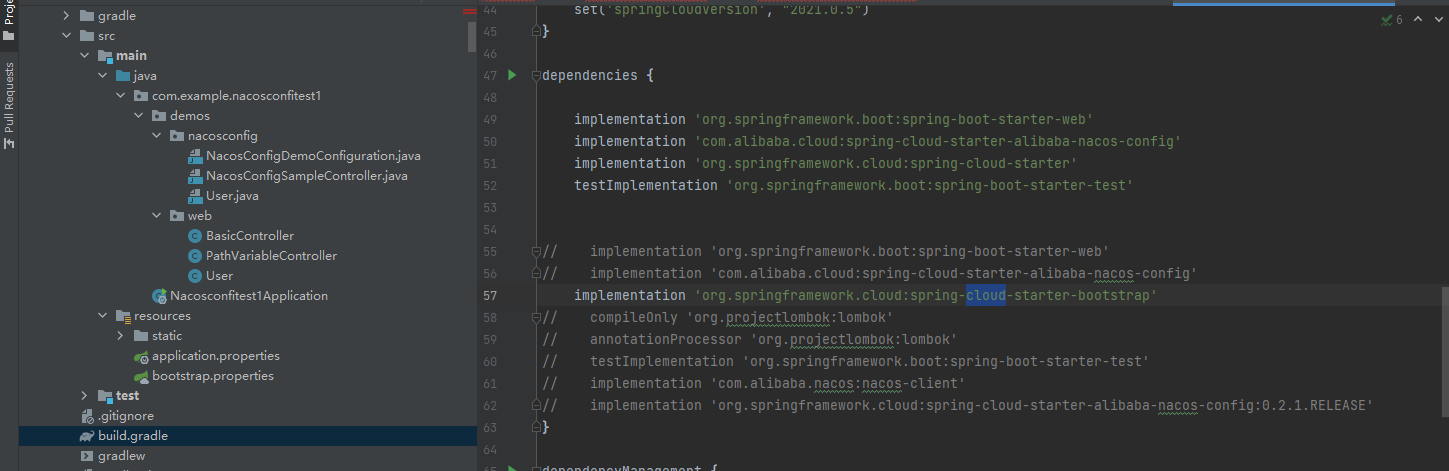
Task: Expand the static folder chevron
Action: pyautogui.click(x=121, y=336)
